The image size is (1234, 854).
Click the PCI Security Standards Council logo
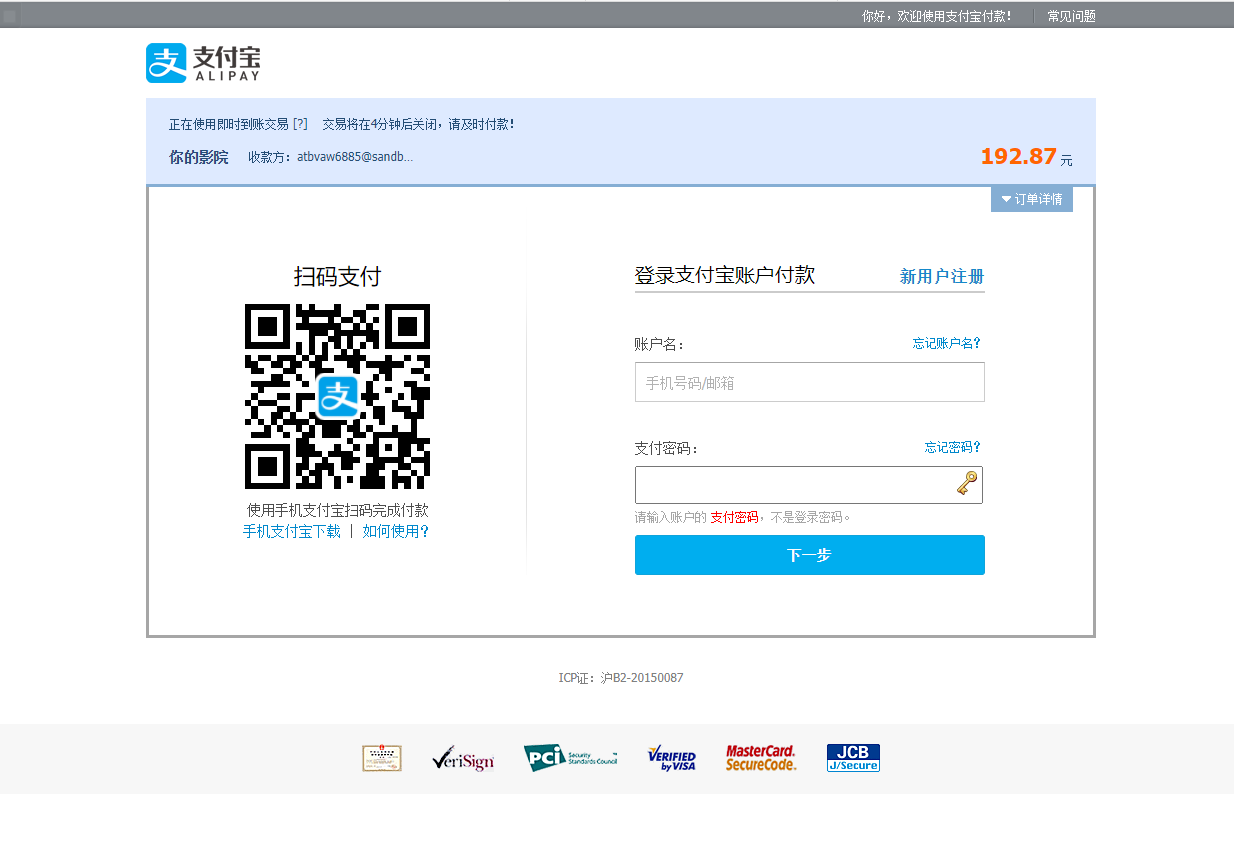click(570, 758)
